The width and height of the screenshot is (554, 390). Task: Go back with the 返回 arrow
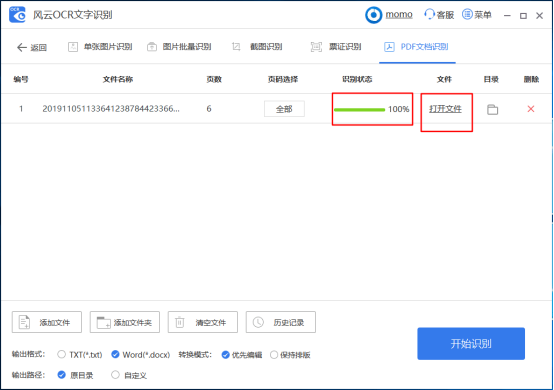click(x=31, y=47)
